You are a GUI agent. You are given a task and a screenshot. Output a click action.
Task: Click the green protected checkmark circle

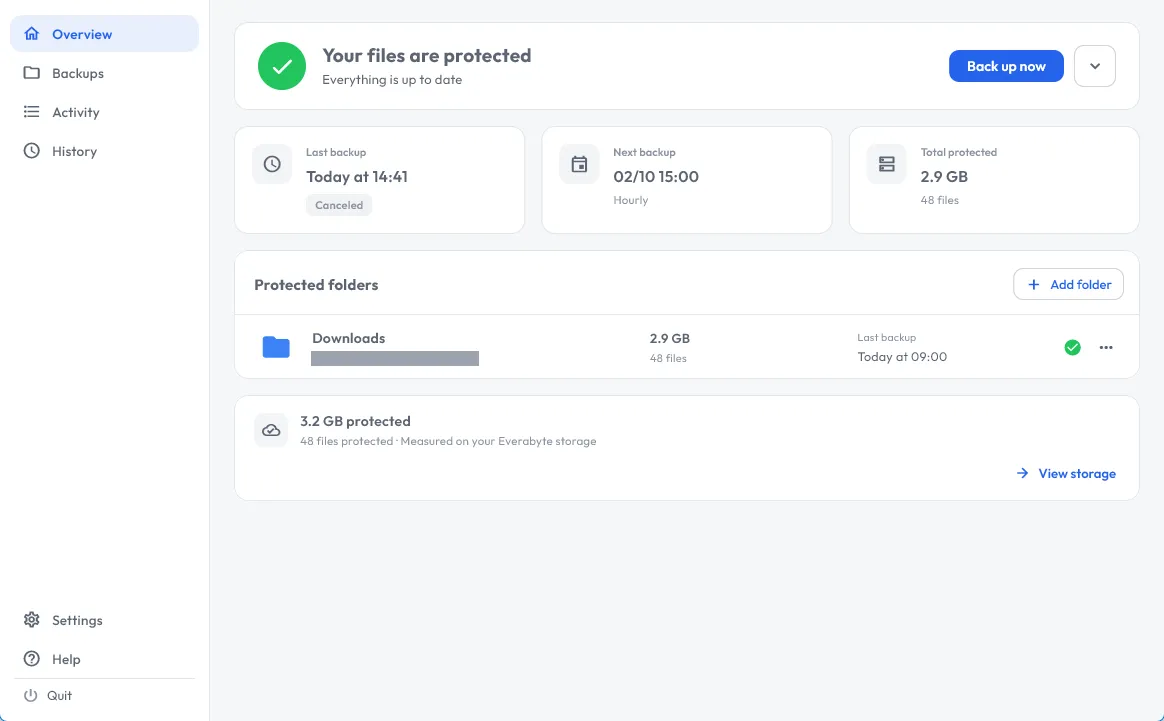tap(282, 66)
